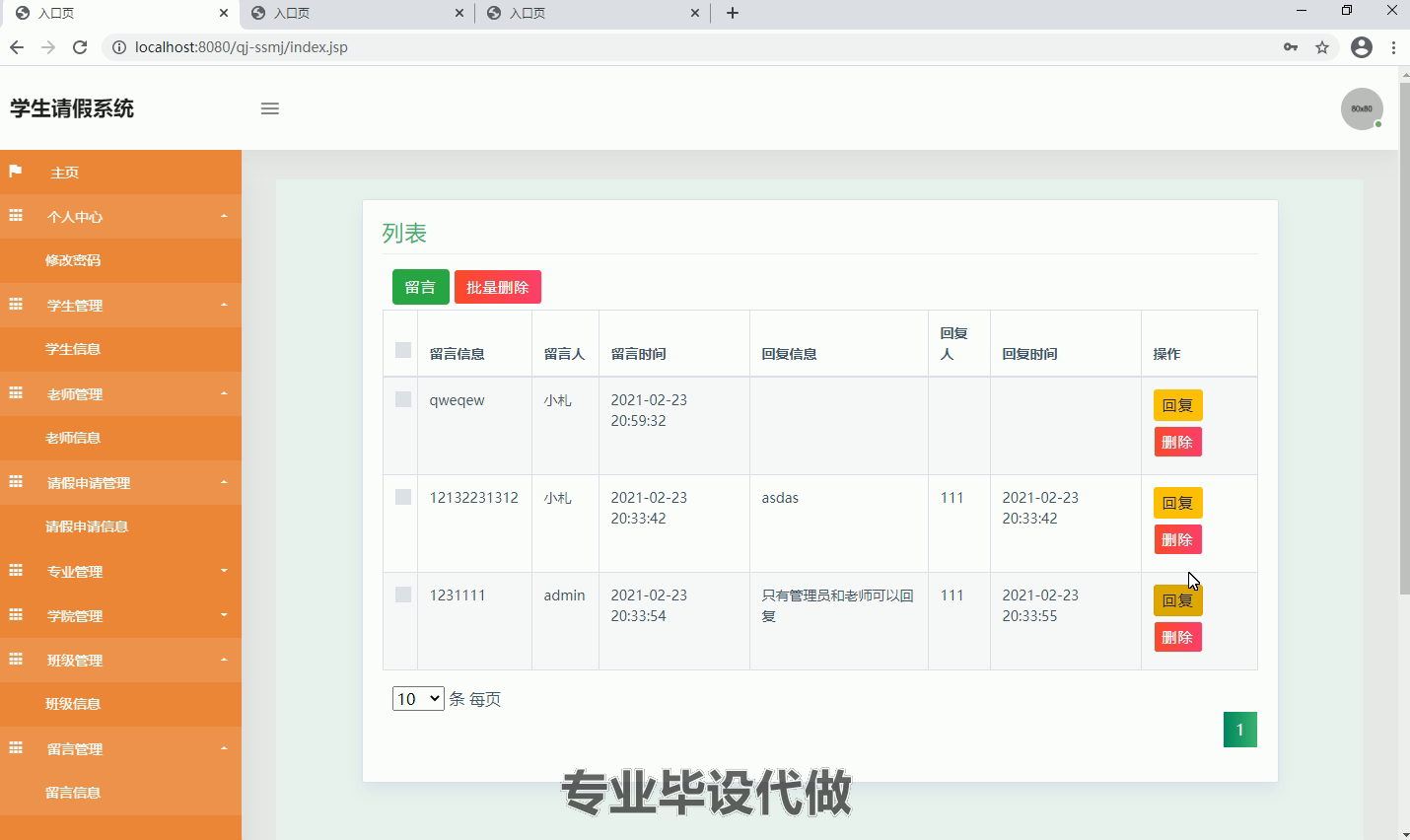Check the box for row qweqew

coord(402,399)
